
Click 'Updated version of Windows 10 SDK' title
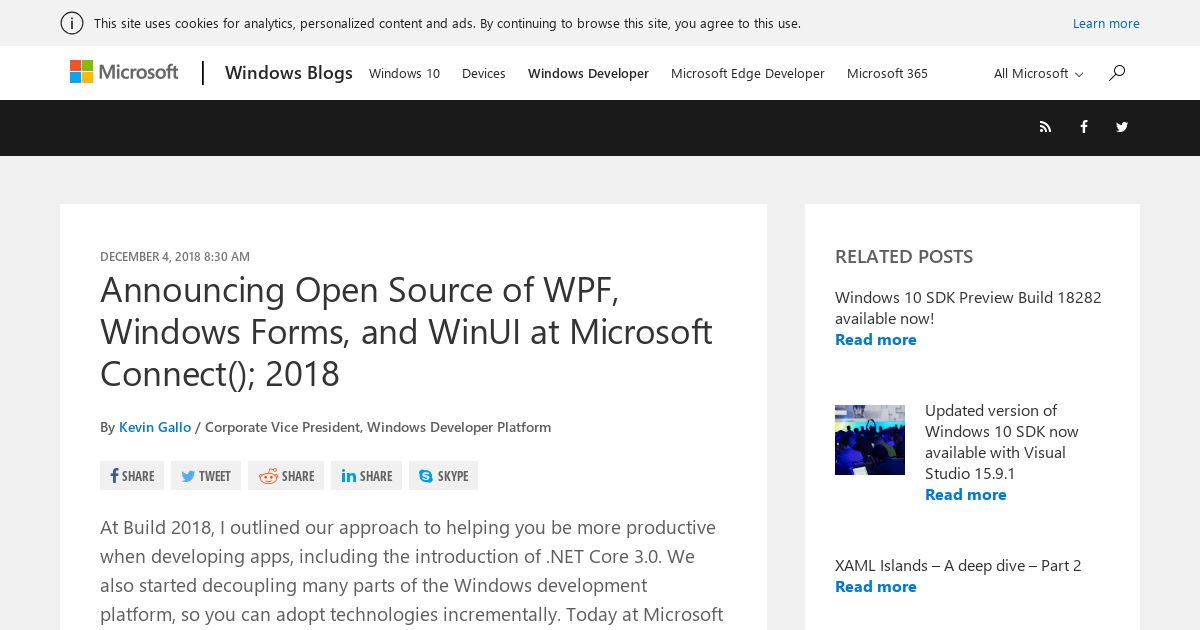click(1002, 442)
